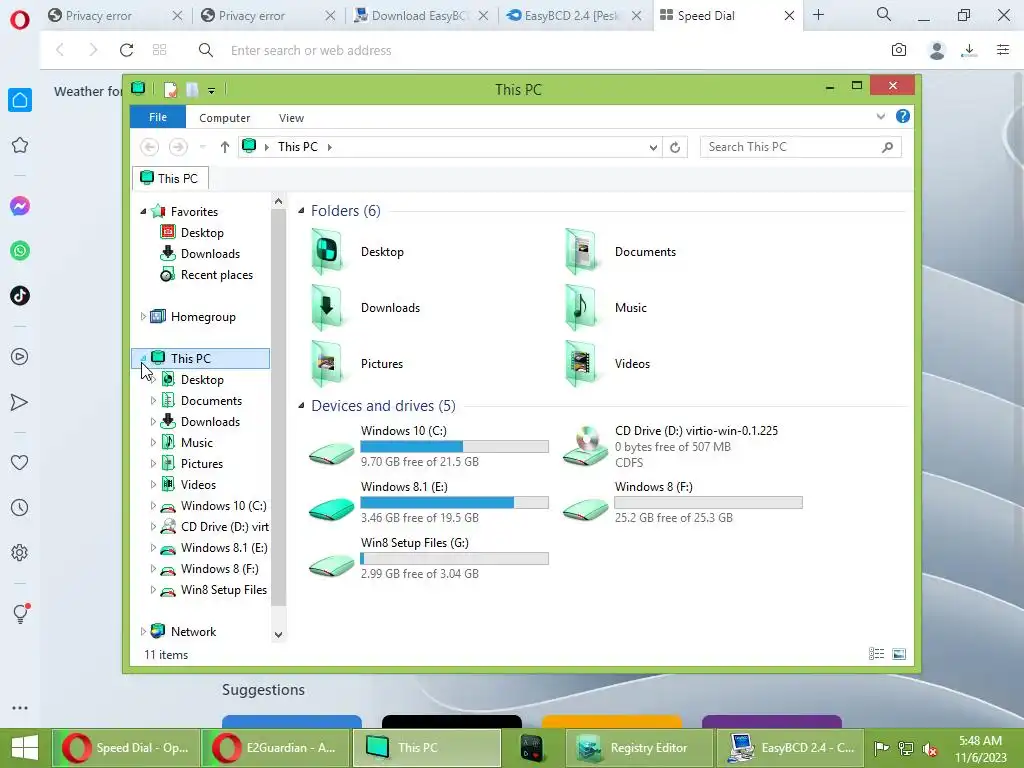Screen dimensions: 1024x768
Task: Open Messenger in Opera sidebar
Action: click(20, 206)
